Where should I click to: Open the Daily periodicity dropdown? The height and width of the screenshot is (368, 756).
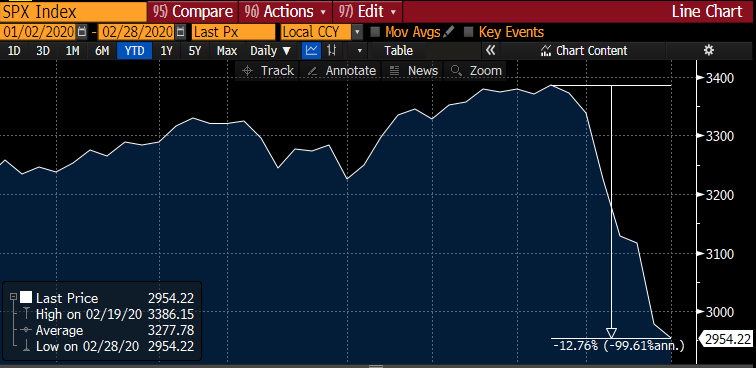tap(271, 50)
